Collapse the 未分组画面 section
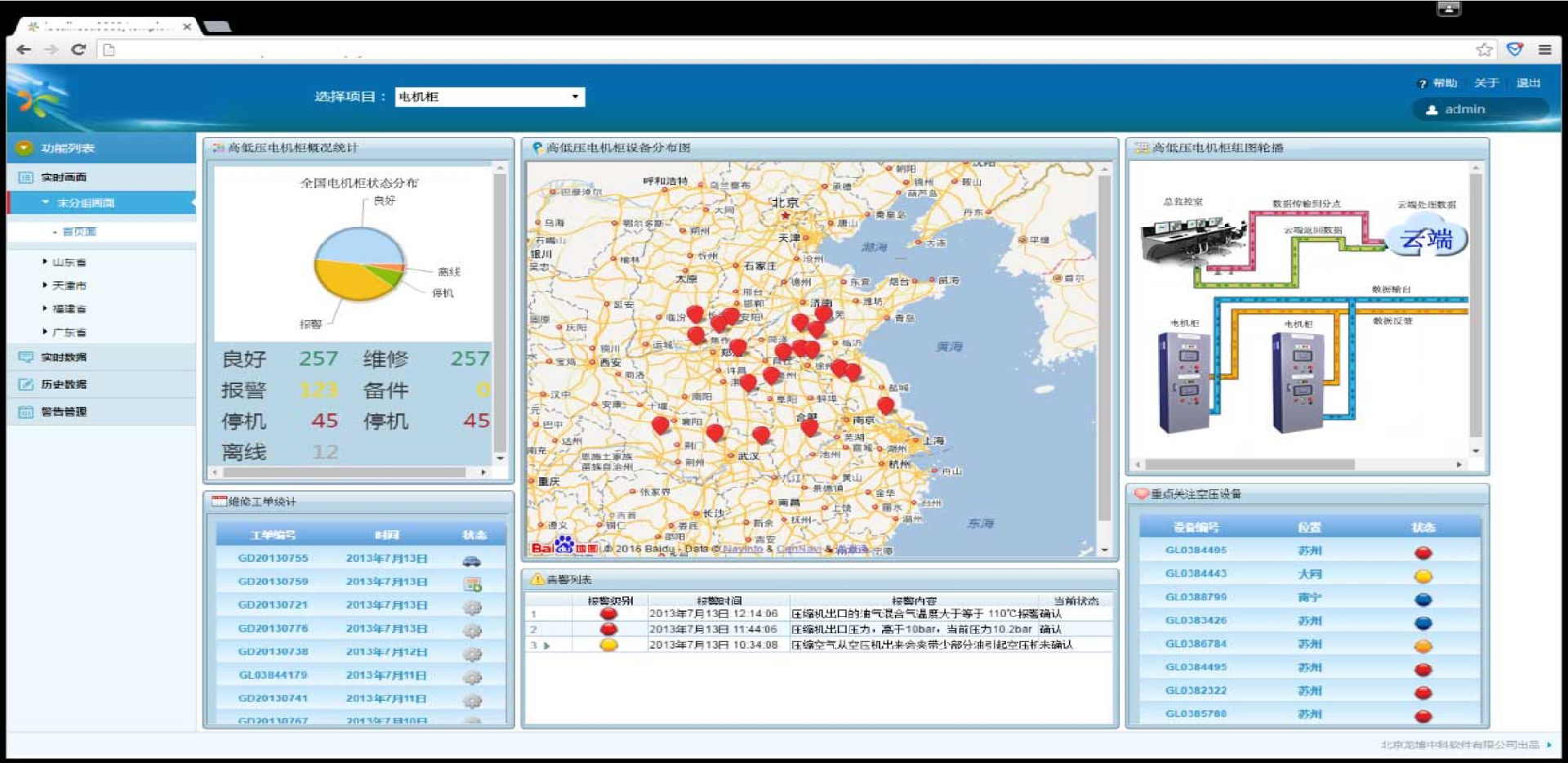 [46, 203]
